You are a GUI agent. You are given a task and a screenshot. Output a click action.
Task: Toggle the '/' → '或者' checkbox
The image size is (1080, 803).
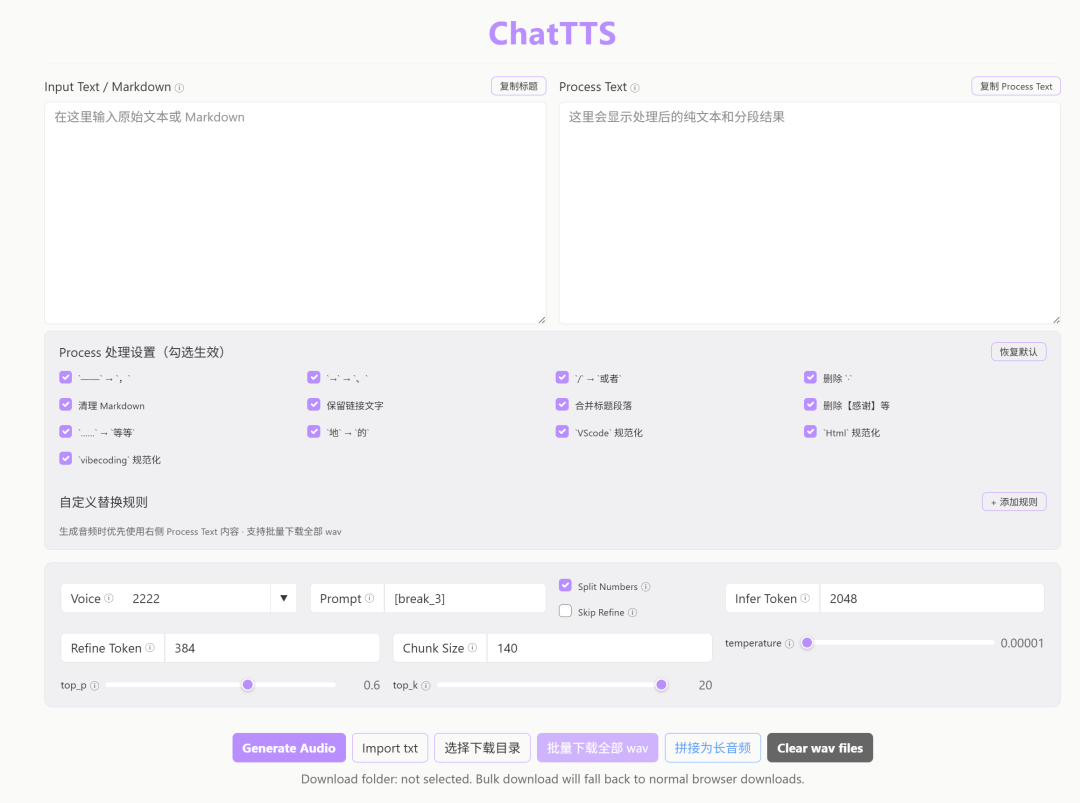(562, 377)
